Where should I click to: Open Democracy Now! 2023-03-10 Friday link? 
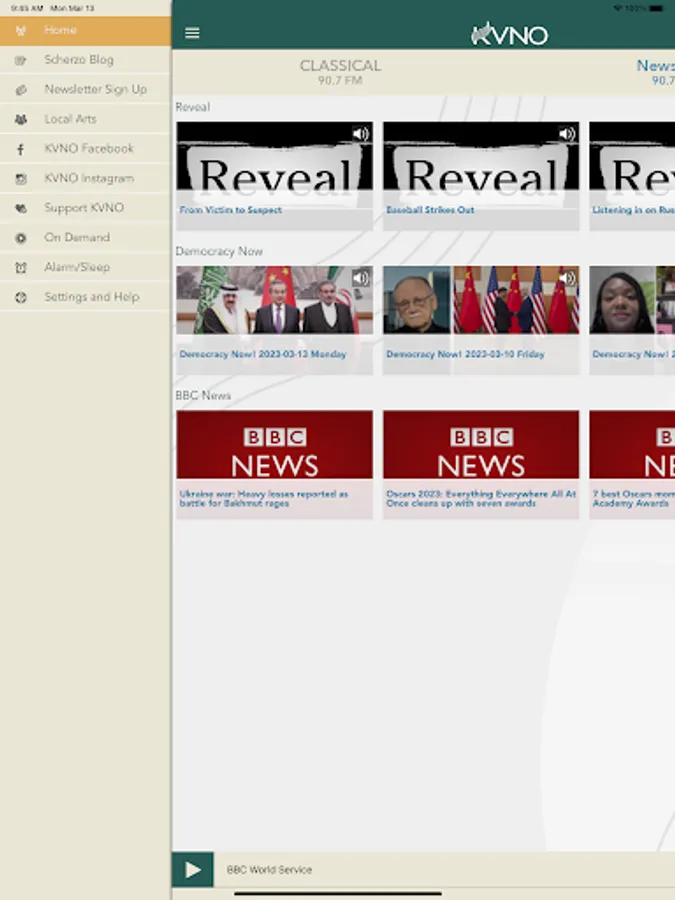coord(465,354)
